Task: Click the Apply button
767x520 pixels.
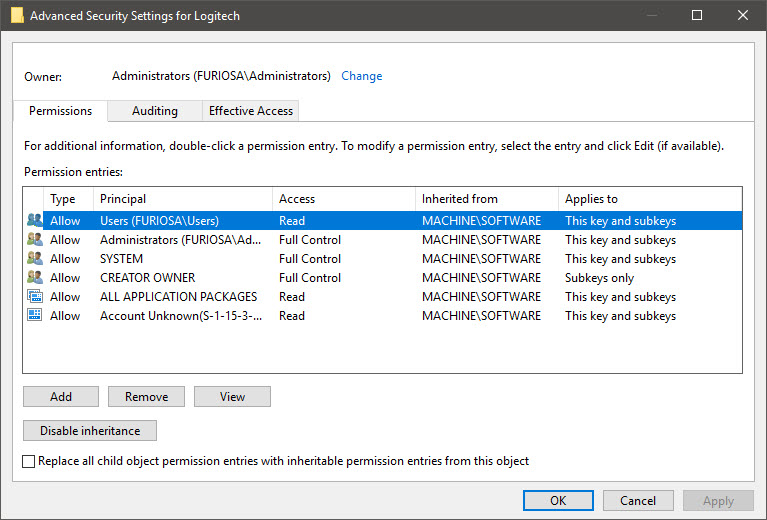Action: pyautogui.click(x=718, y=500)
